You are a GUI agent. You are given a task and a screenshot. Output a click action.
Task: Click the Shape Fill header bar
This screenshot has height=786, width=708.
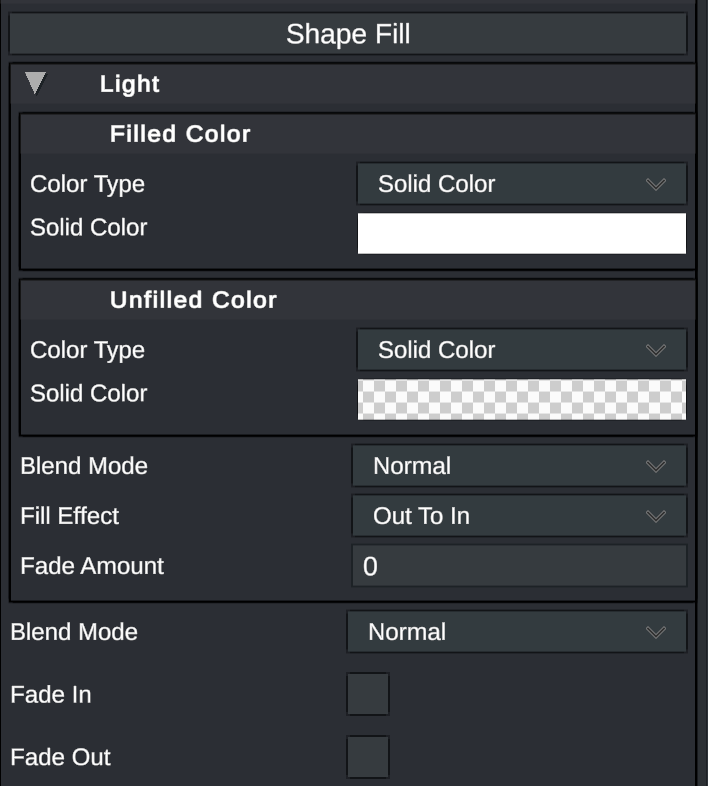click(348, 34)
